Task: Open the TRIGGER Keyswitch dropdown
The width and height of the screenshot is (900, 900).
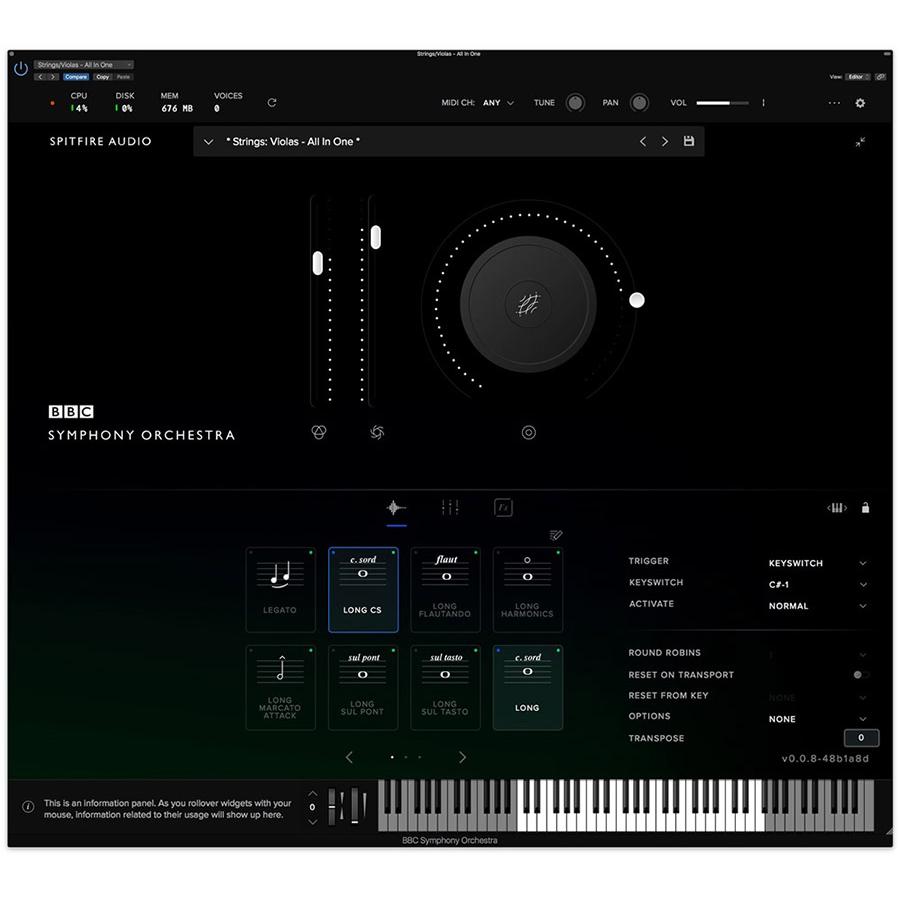Action: (x=817, y=563)
